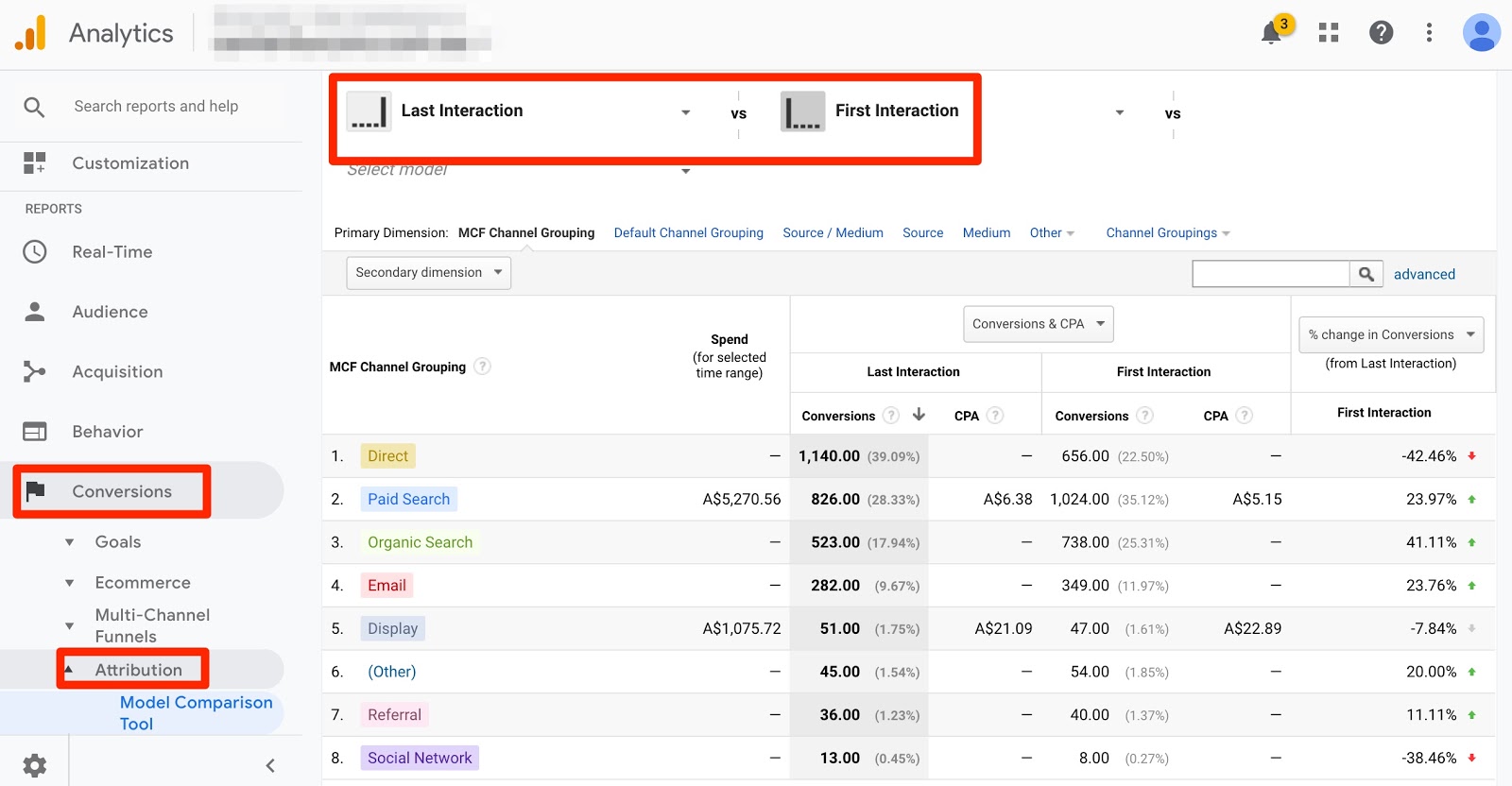1512x786 pixels.
Task: Open the Customization menu item
Action: (130, 163)
